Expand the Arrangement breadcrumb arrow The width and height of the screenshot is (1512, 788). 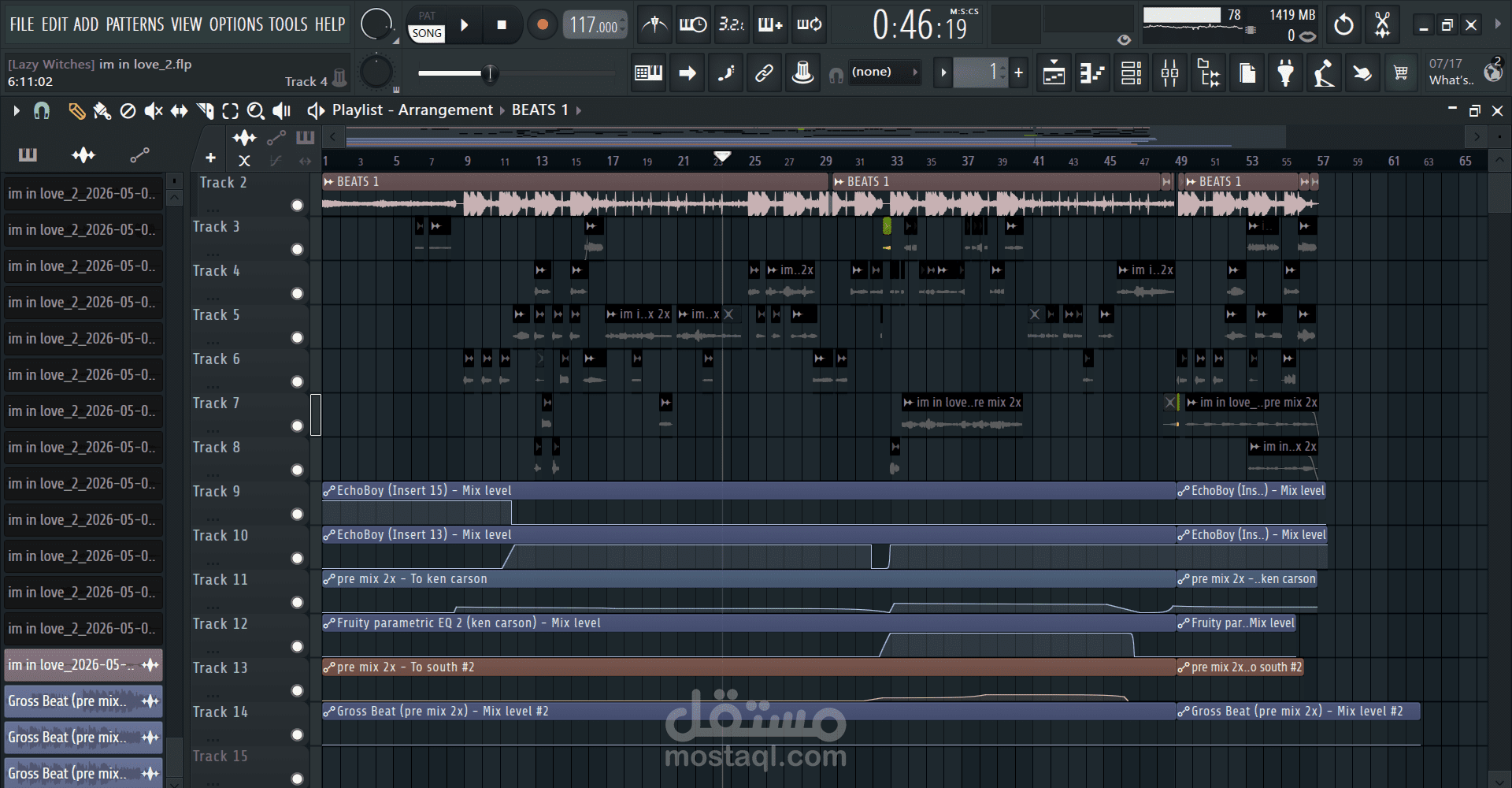[502, 111]
